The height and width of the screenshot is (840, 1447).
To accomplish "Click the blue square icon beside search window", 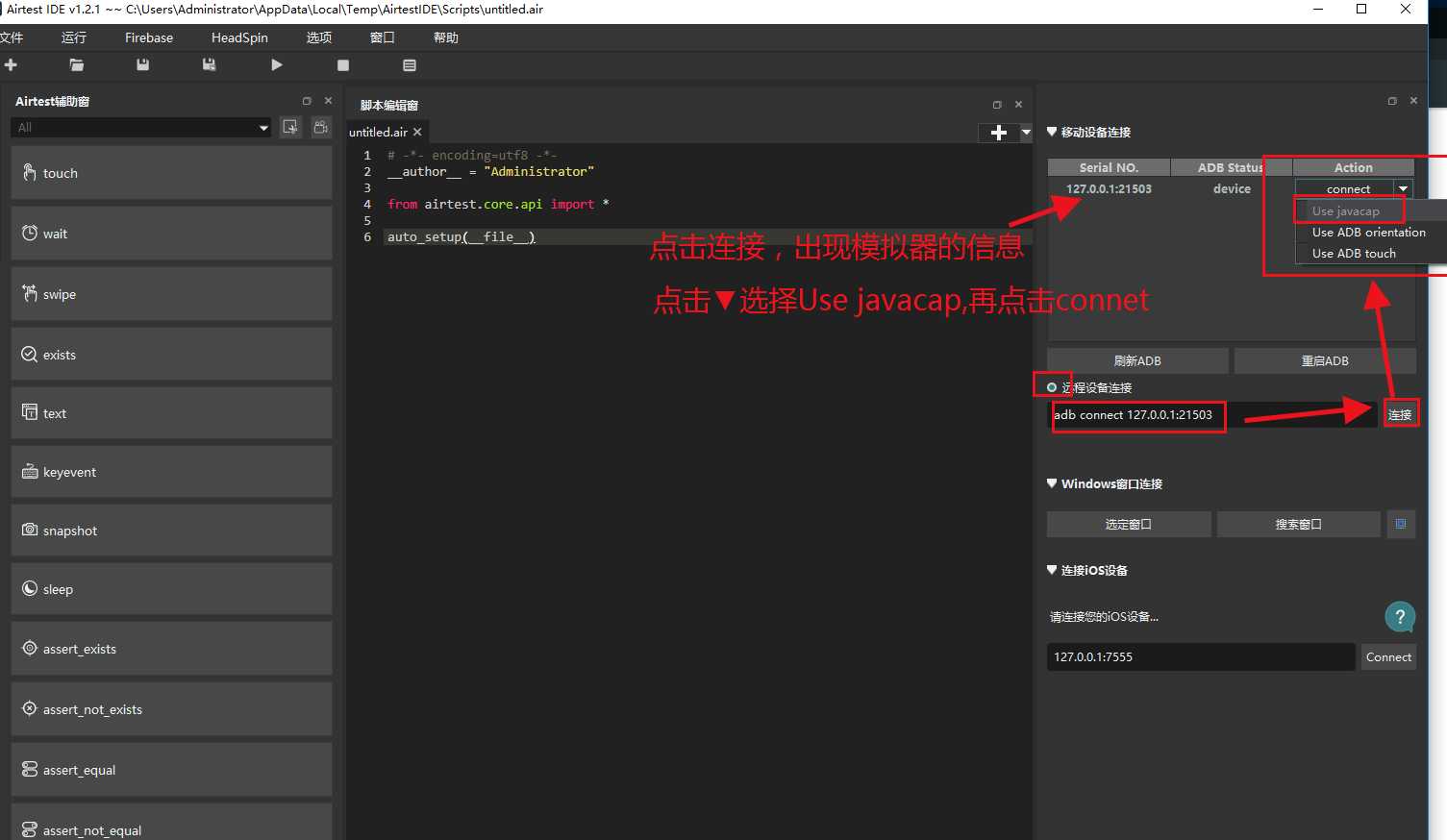I will [x=1401, y=524].
